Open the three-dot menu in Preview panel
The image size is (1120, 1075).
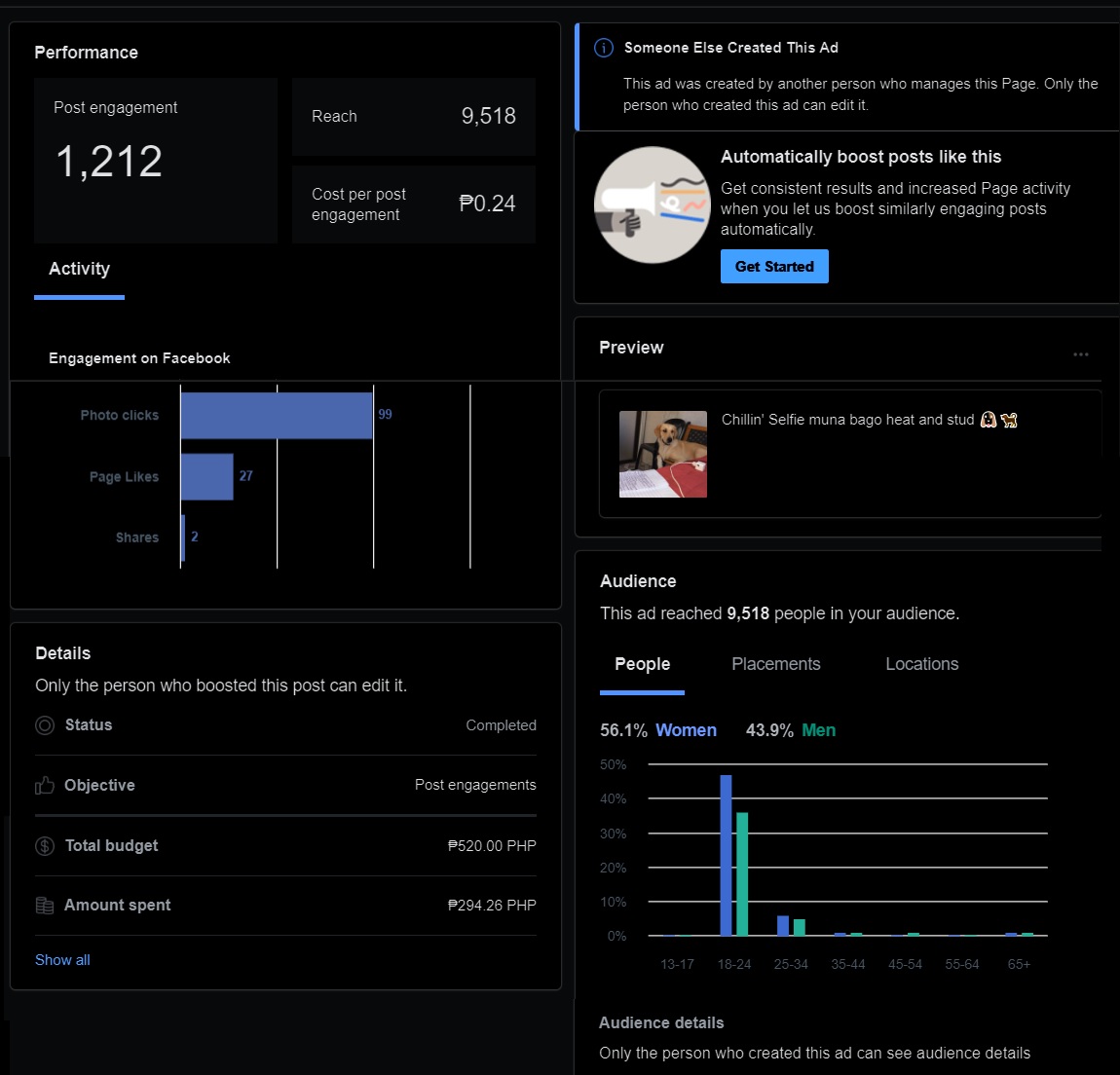tap(1081, 354)
